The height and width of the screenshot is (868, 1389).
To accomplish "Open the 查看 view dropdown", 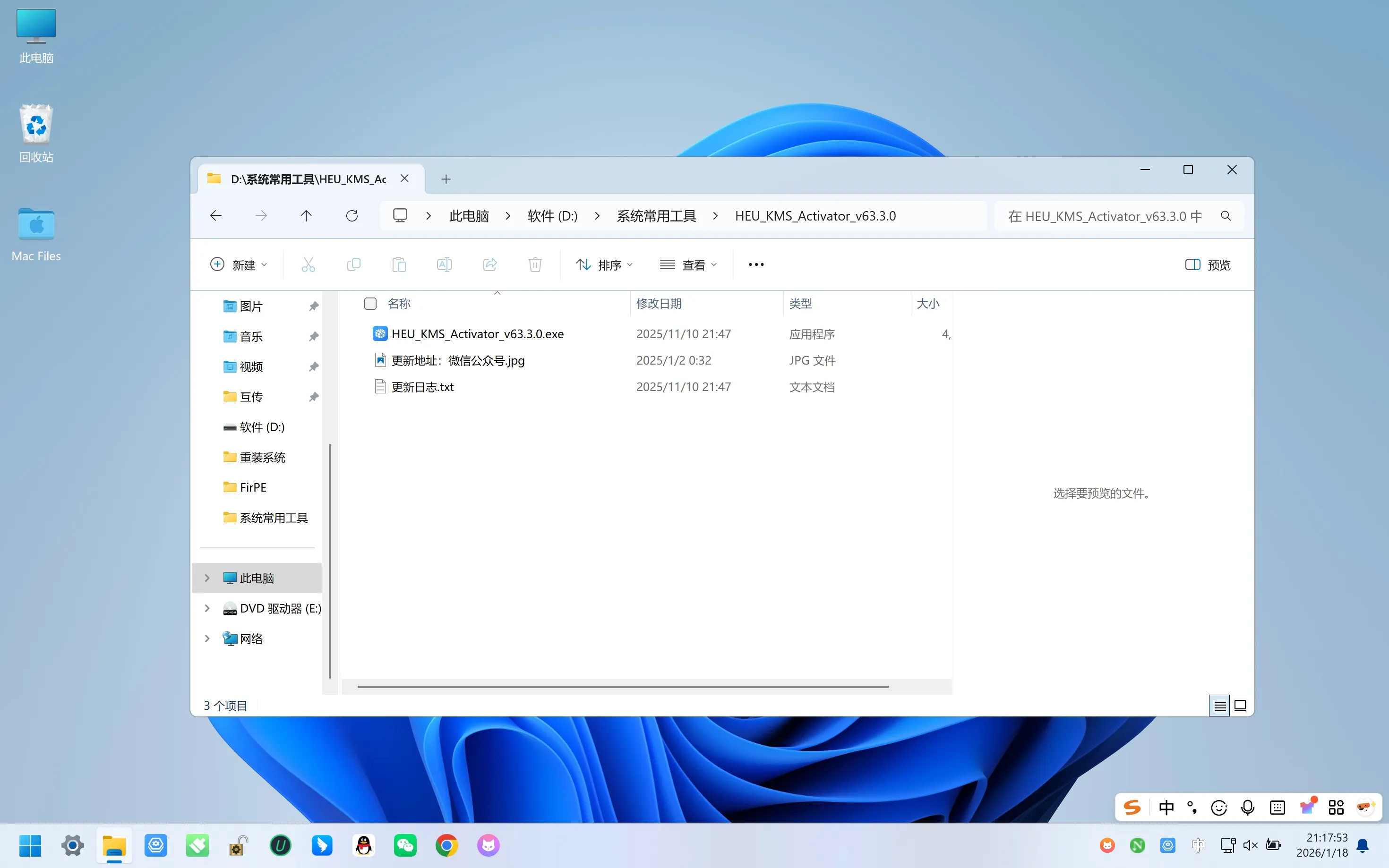I will (688, 264).
